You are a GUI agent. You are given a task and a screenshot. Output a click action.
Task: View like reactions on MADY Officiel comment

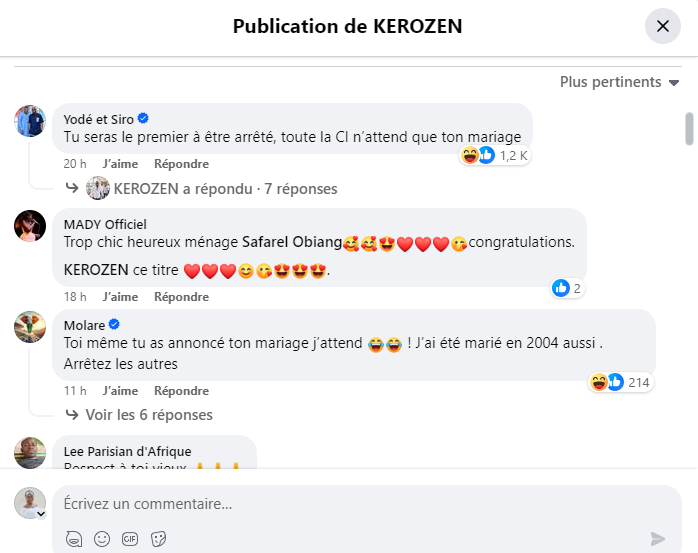click(x=566, y=288)
